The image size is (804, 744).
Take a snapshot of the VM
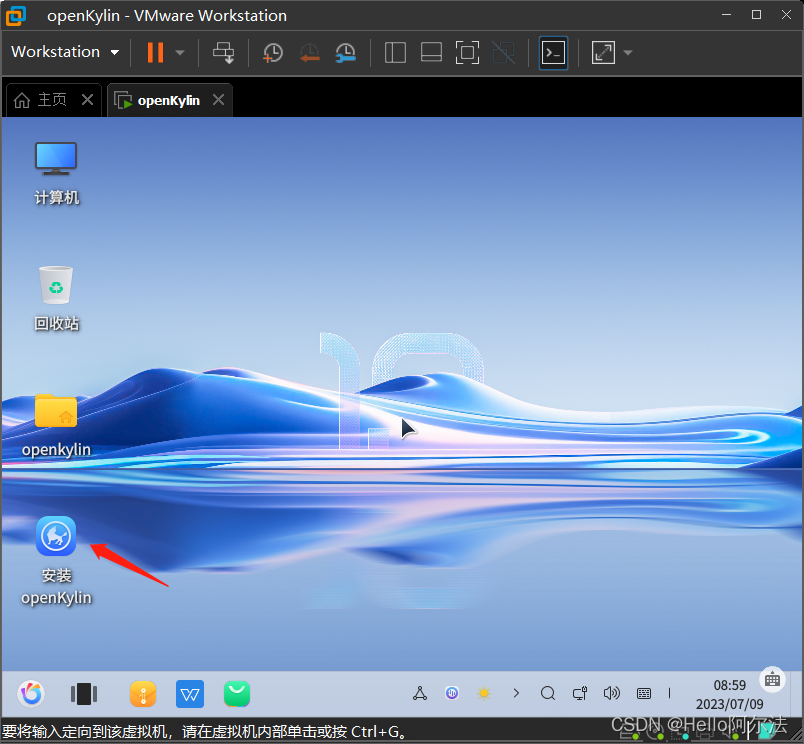pos(272,53)
